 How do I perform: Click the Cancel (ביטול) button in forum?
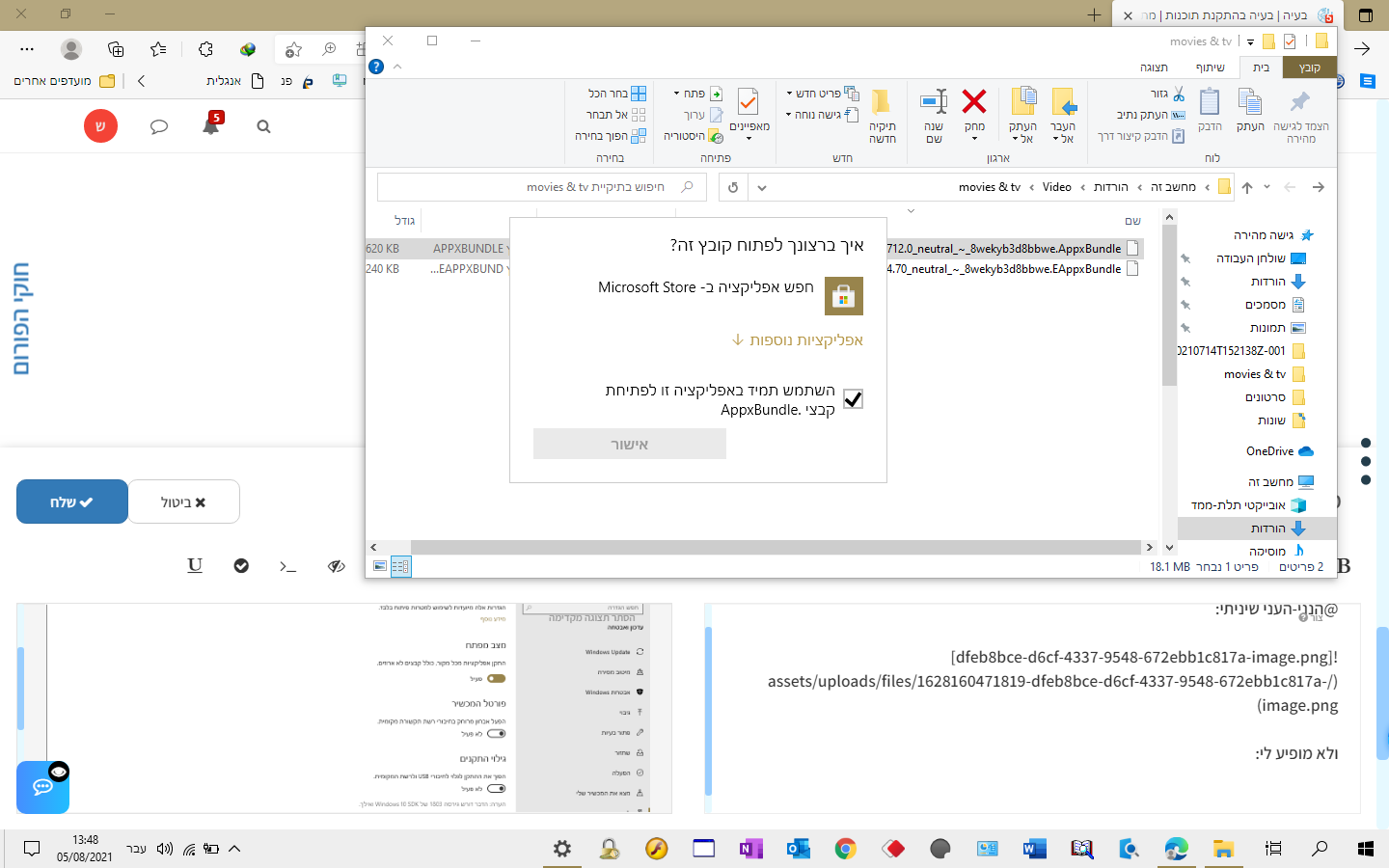click(183, 502)
